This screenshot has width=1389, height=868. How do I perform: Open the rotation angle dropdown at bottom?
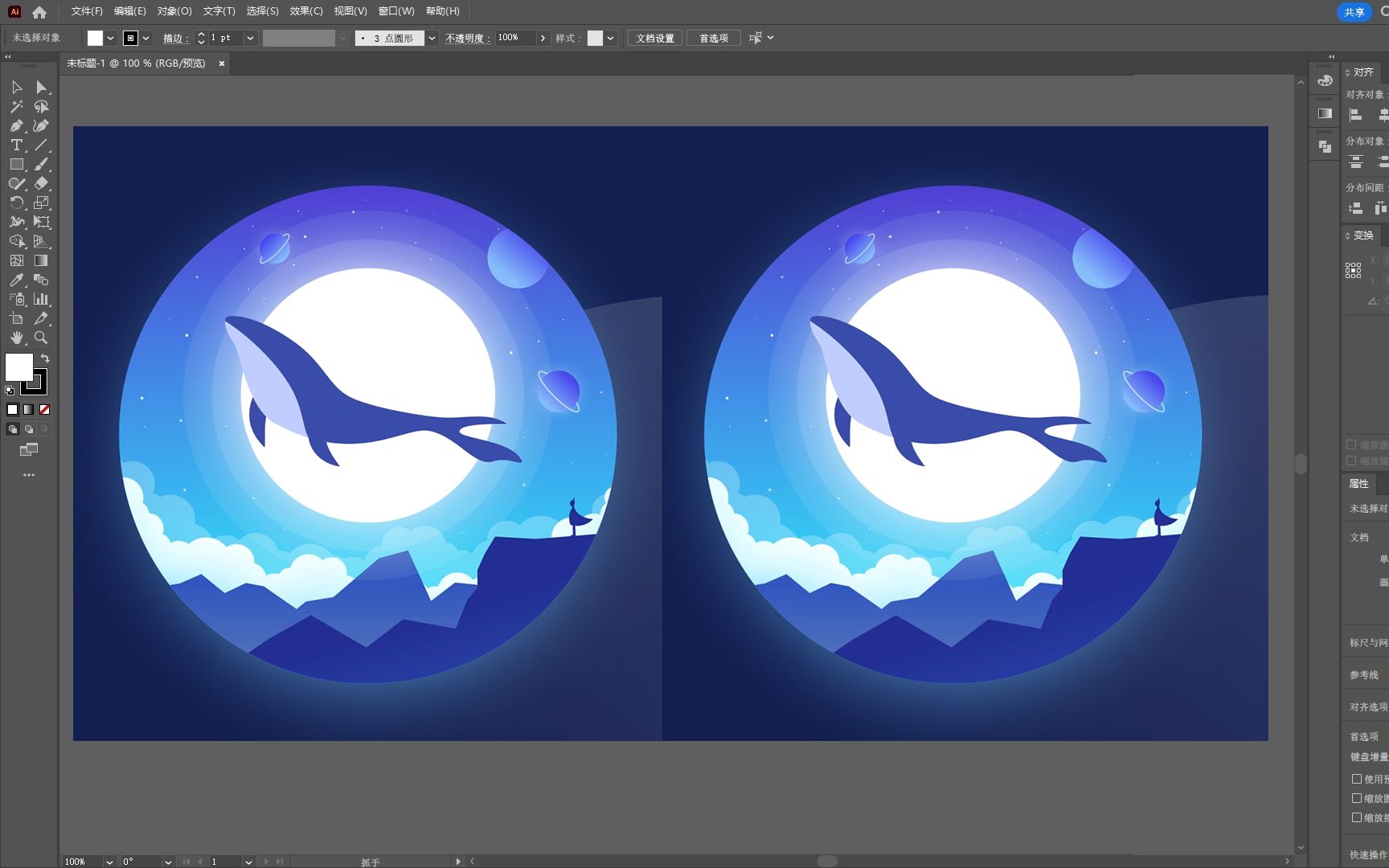168,862
